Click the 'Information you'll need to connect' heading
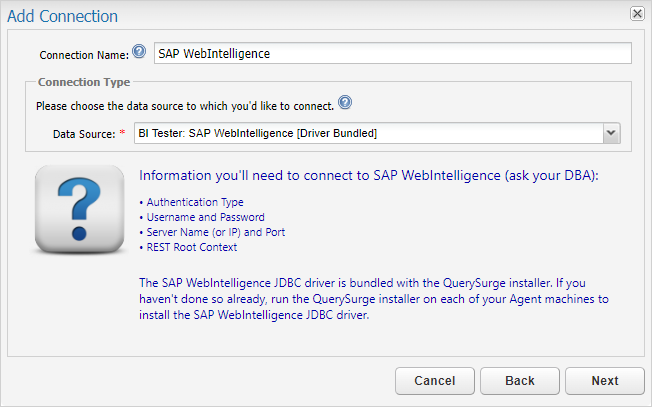Viewport: 652px width, 407px height. pyautogui.click(x=368, y=176)
